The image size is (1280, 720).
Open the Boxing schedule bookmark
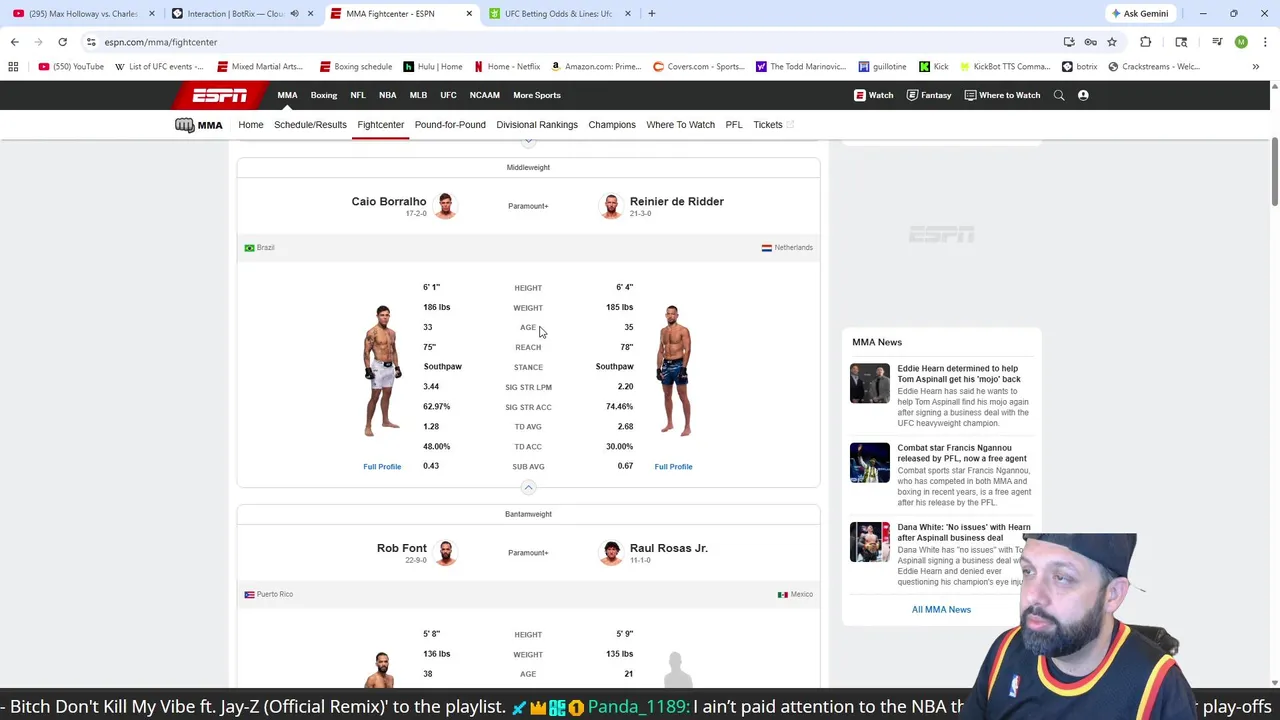pos(356,67)
